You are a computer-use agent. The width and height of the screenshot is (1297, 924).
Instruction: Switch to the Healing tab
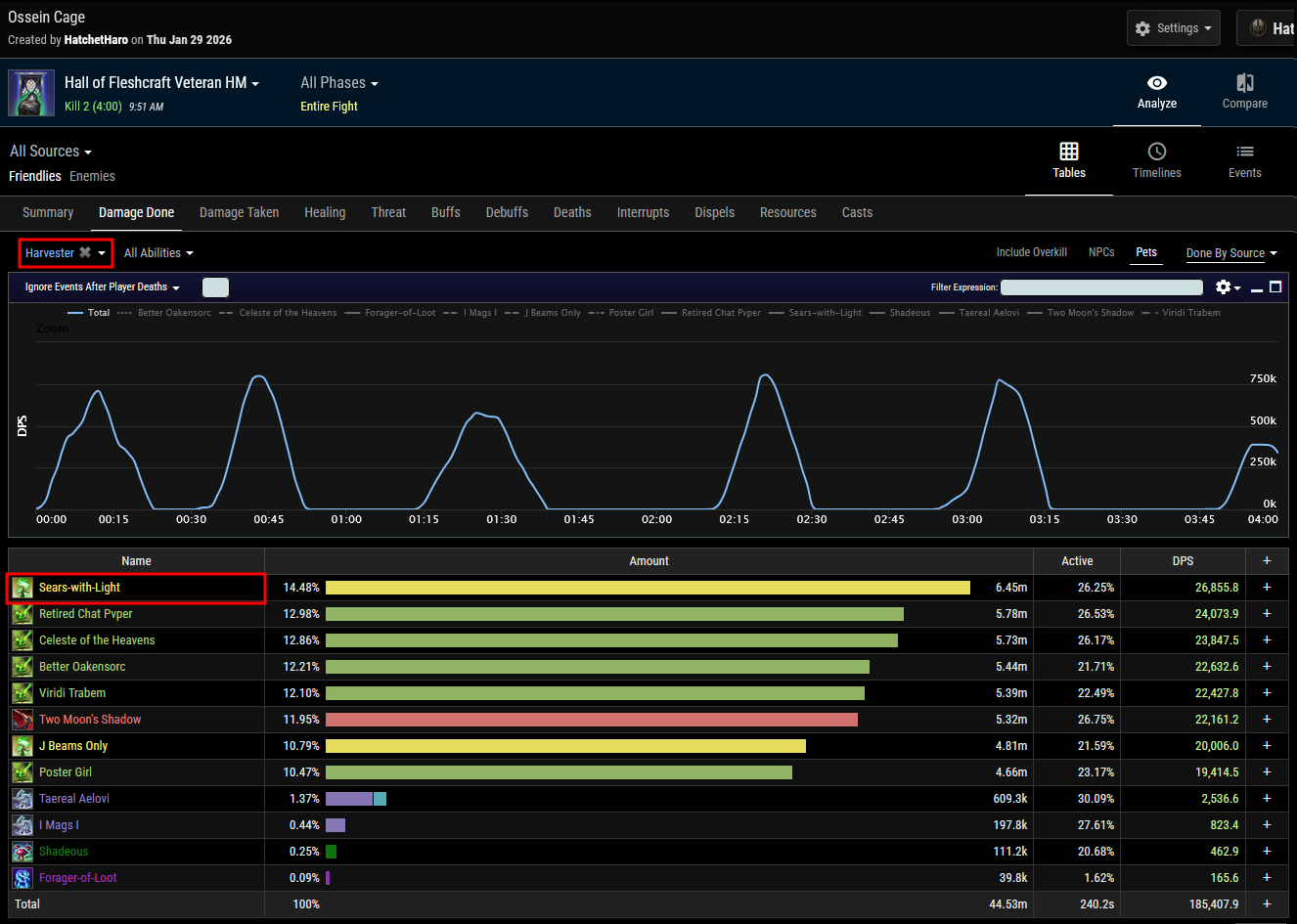point(325,212)
